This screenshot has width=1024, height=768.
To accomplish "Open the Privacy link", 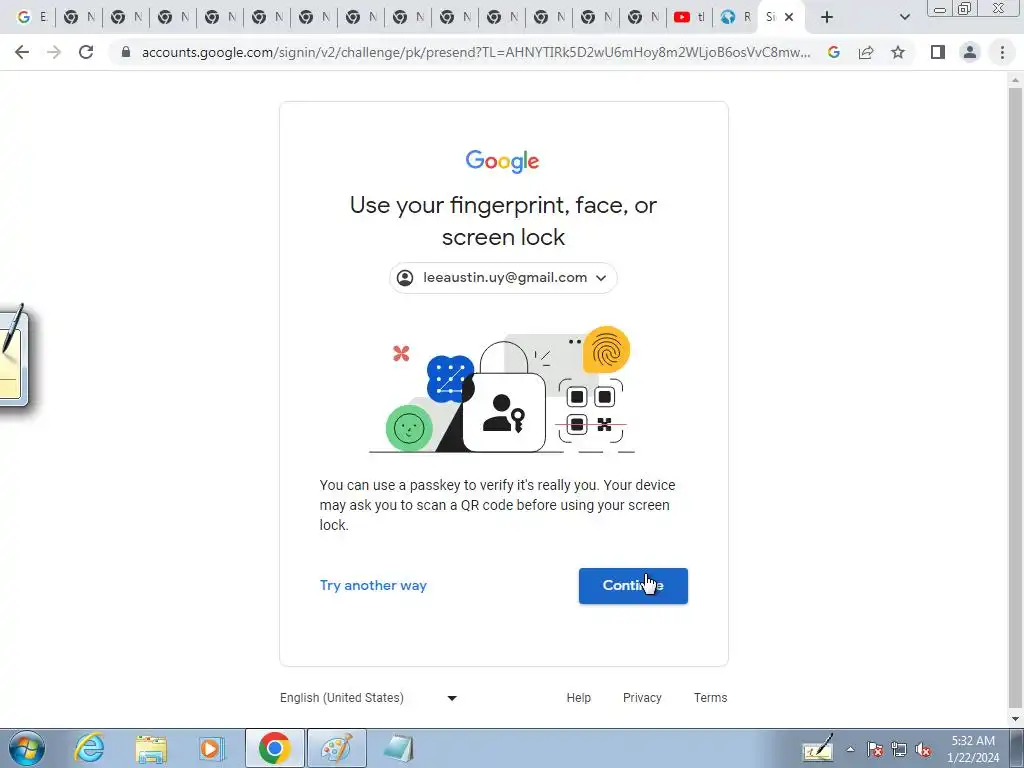I will pos(642,697).
